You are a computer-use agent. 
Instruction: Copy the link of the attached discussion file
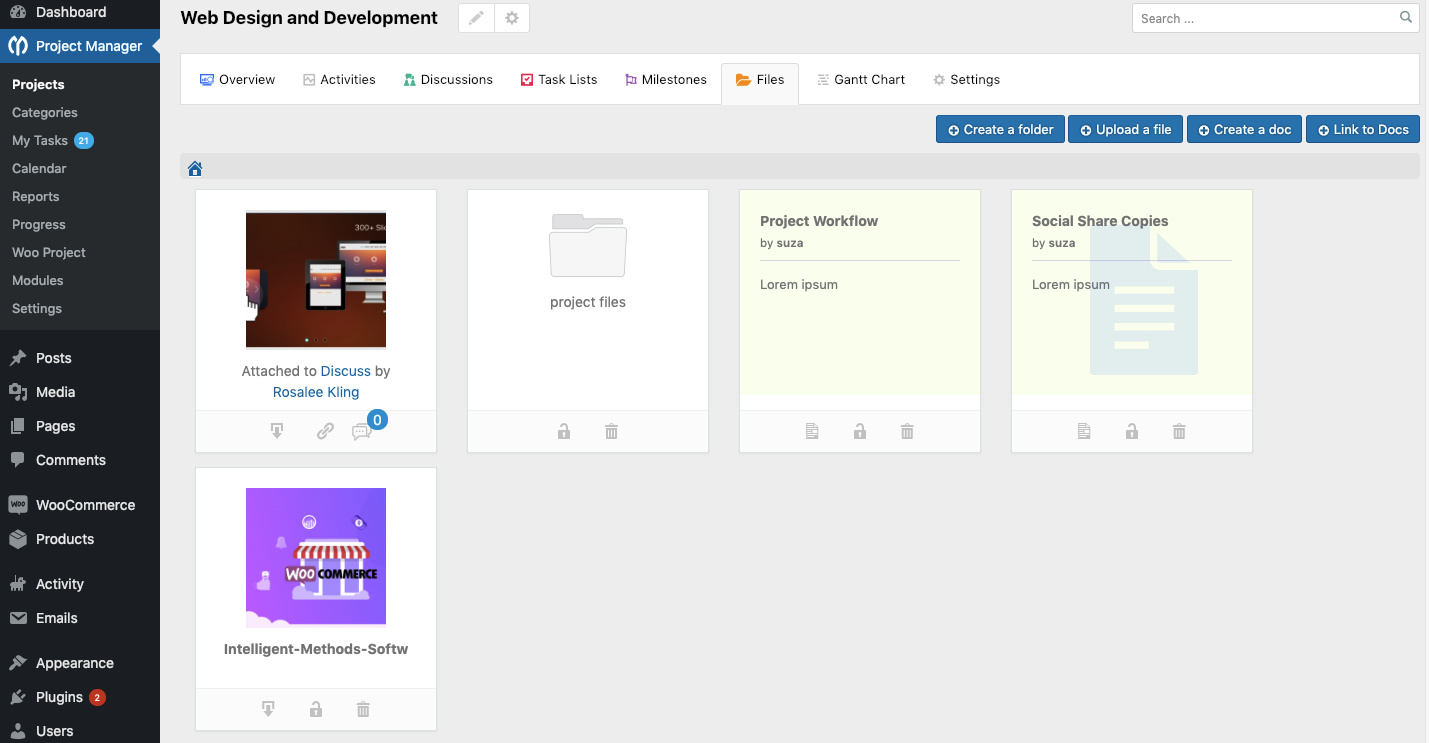pos(324,430)
